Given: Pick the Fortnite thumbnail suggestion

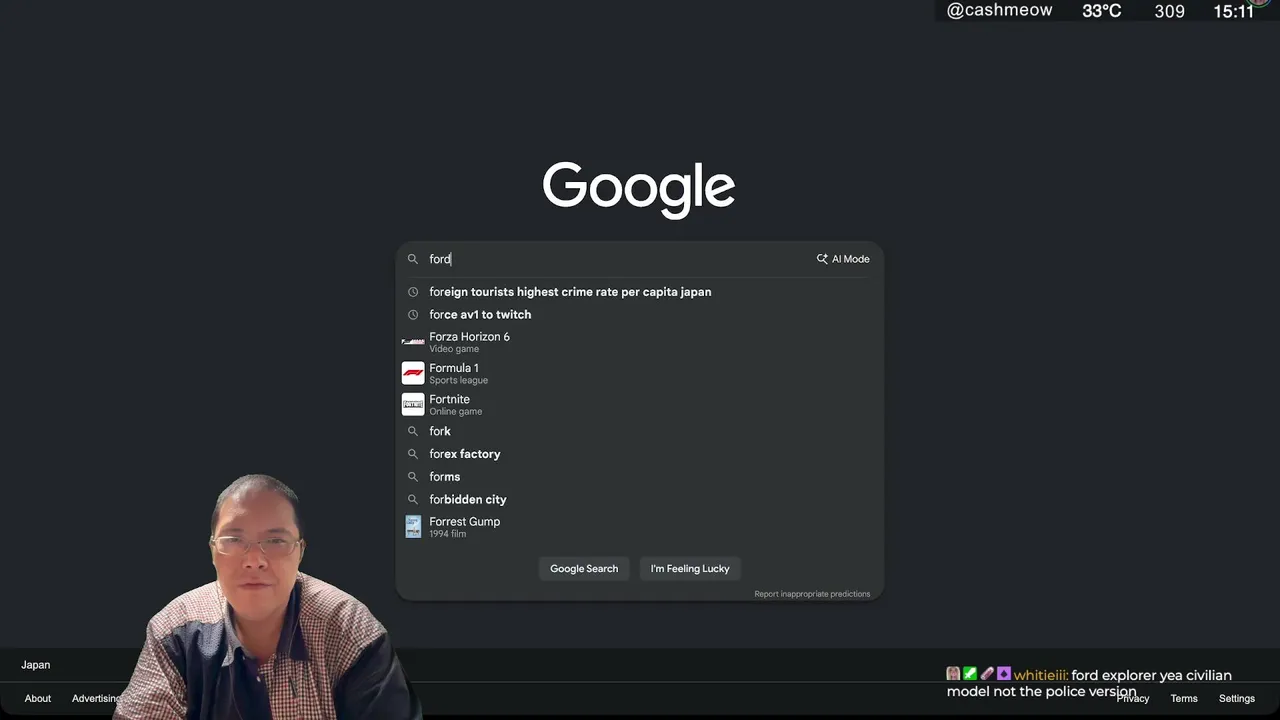Looking at the screenshot, I should point(413,404).
